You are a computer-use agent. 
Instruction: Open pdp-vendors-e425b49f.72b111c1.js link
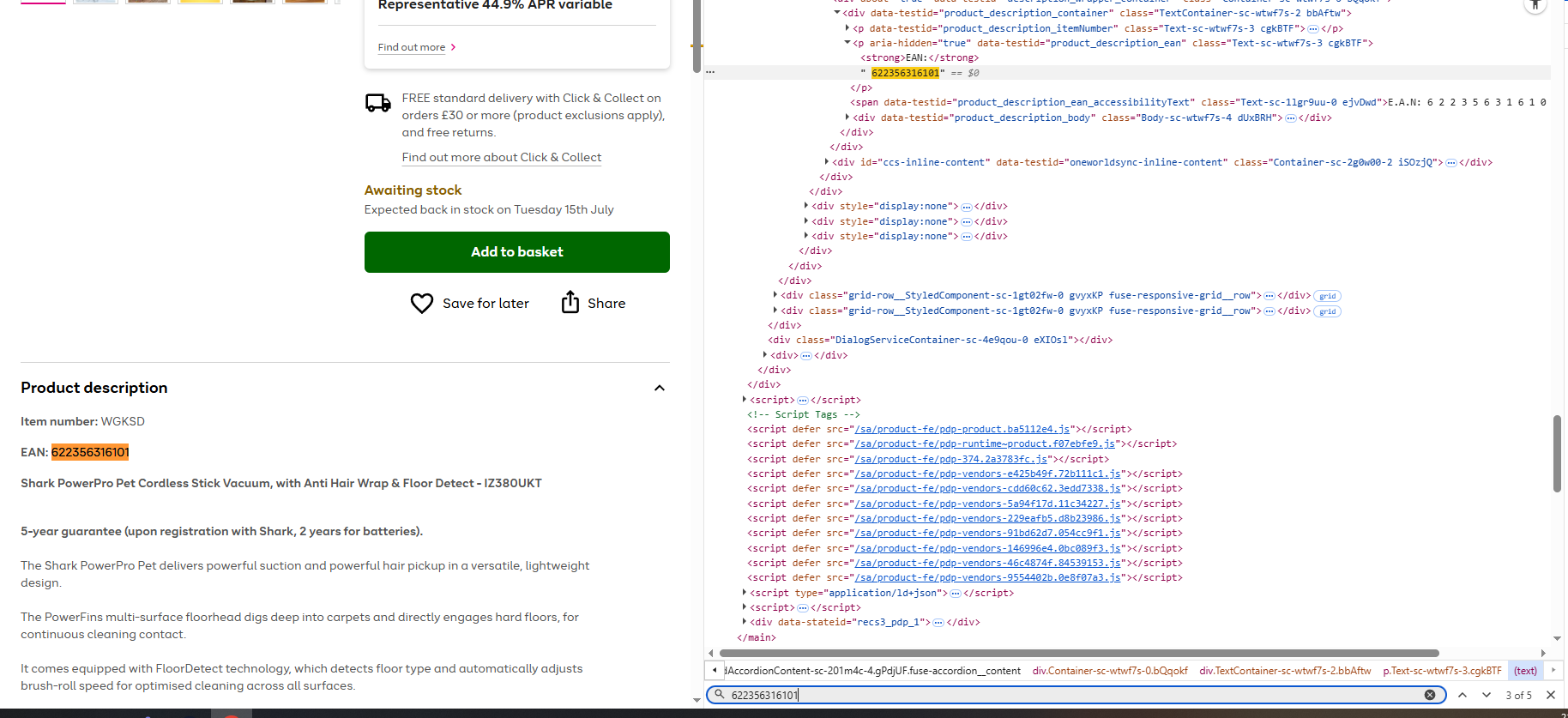[x=987, y=474]
